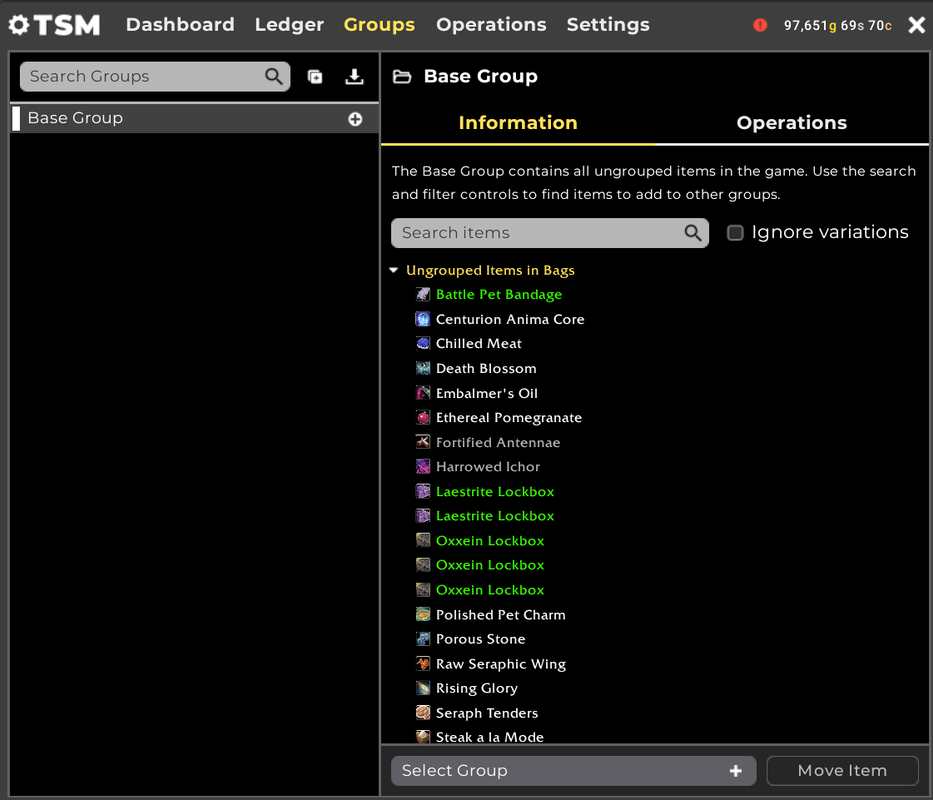This screenshot has width=933, height=800.
Task: Click Ethereal Pomegranate item icon
Action: click(x=423, y=418)
